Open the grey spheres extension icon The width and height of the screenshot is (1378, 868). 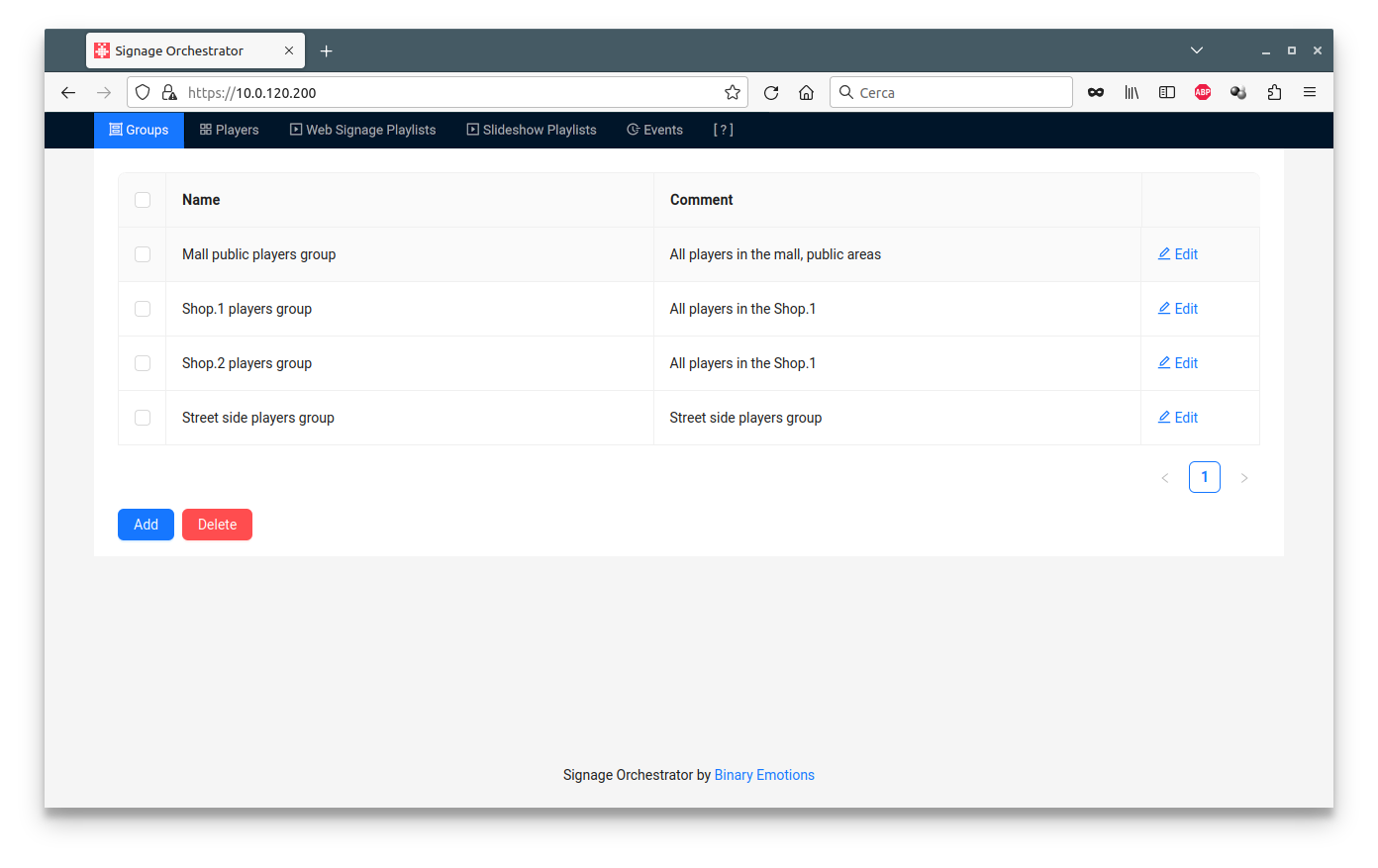[x=1238, y=92]
